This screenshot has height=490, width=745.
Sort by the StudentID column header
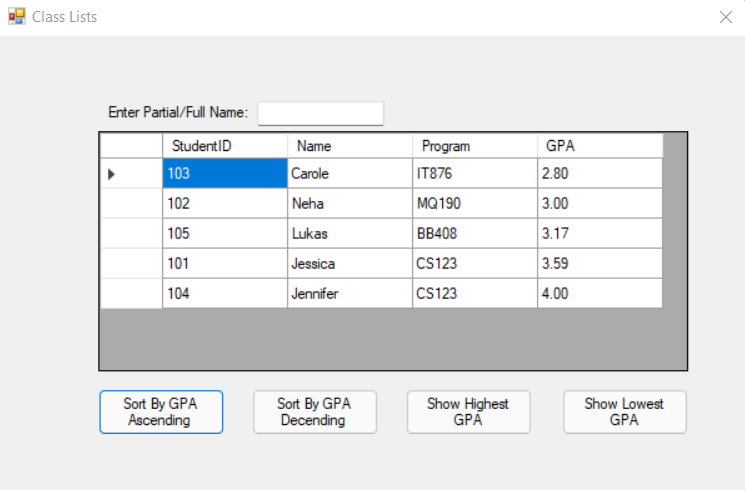pos(224,146)
